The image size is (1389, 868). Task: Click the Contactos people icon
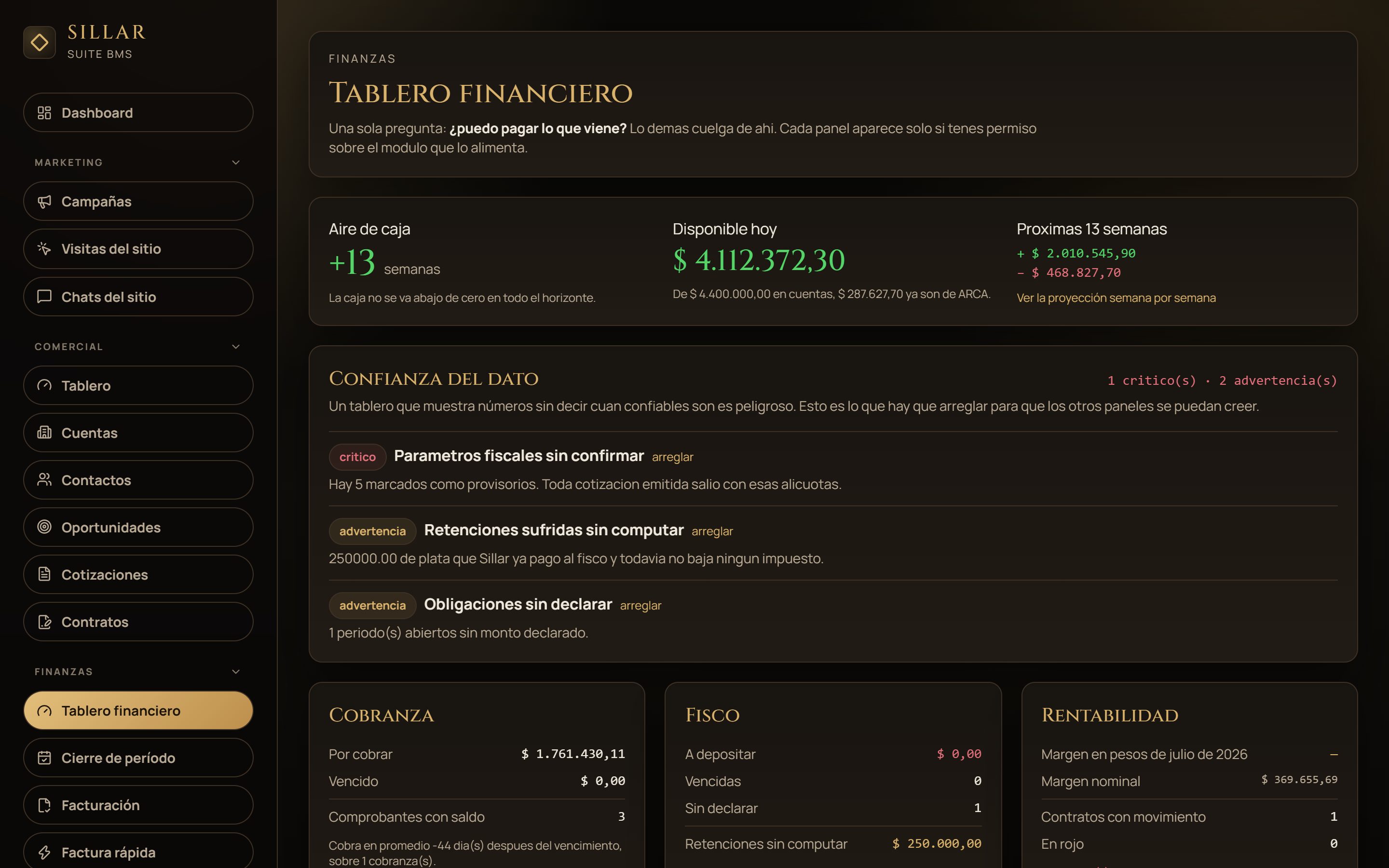(x=44, y=480)
